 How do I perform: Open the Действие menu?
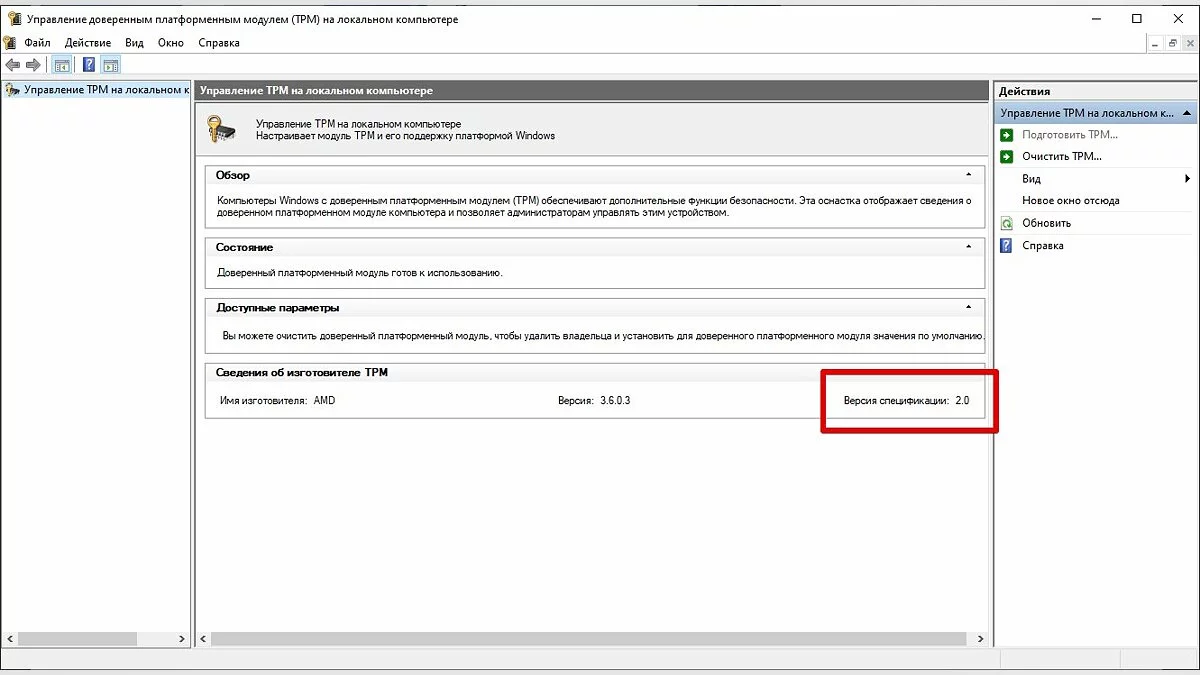89,43
